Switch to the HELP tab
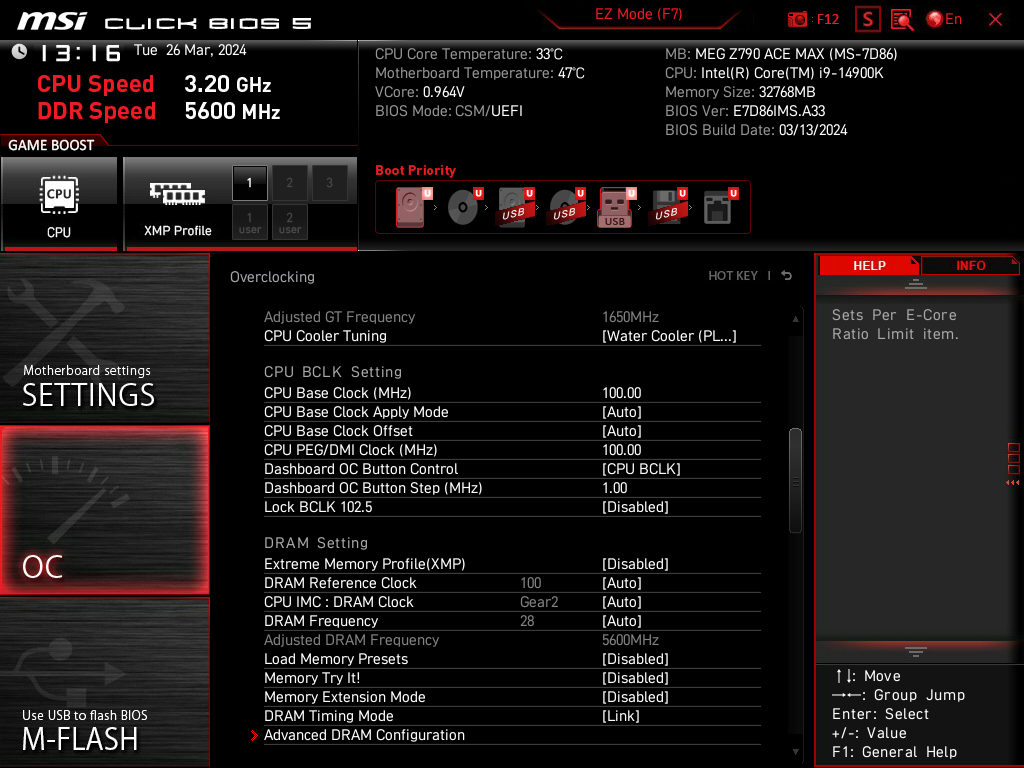 coord(869,266)
